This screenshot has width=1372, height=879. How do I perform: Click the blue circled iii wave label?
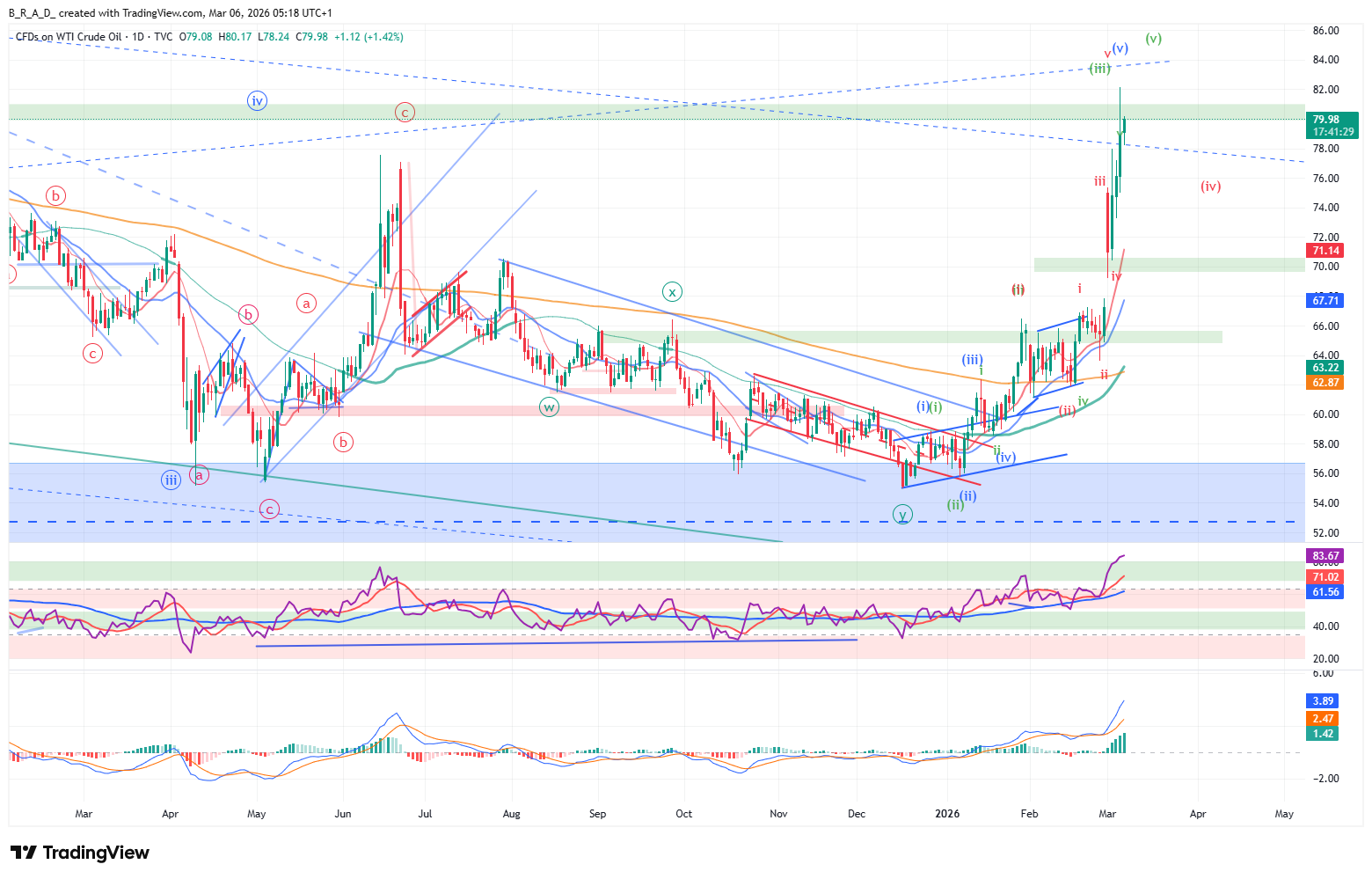point(171,480)
